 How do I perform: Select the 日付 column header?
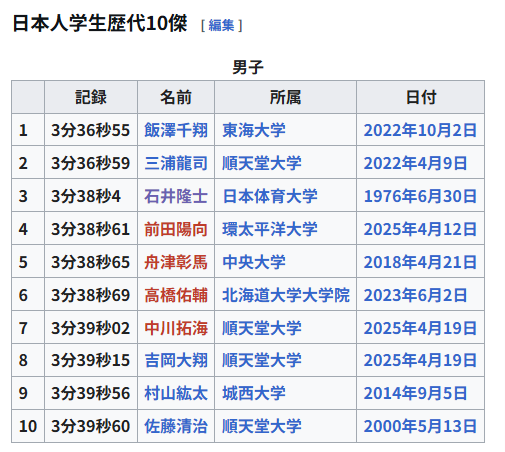[421, 97]
